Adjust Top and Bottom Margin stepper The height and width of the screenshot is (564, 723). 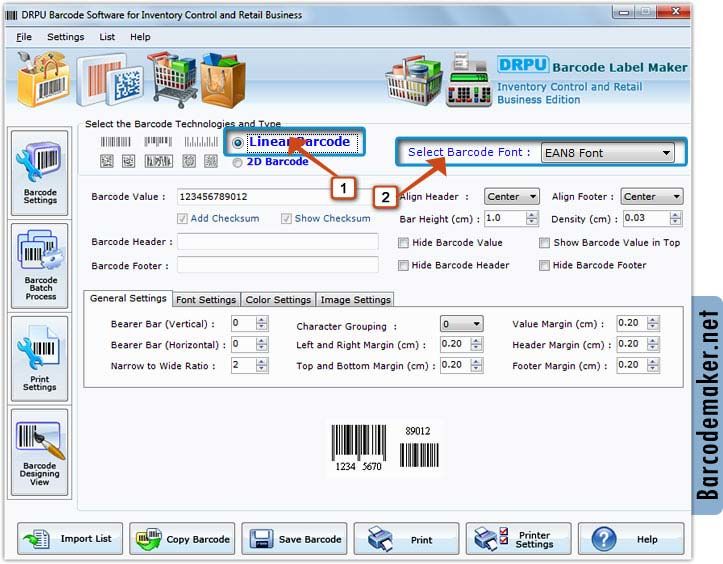[476, 365]
